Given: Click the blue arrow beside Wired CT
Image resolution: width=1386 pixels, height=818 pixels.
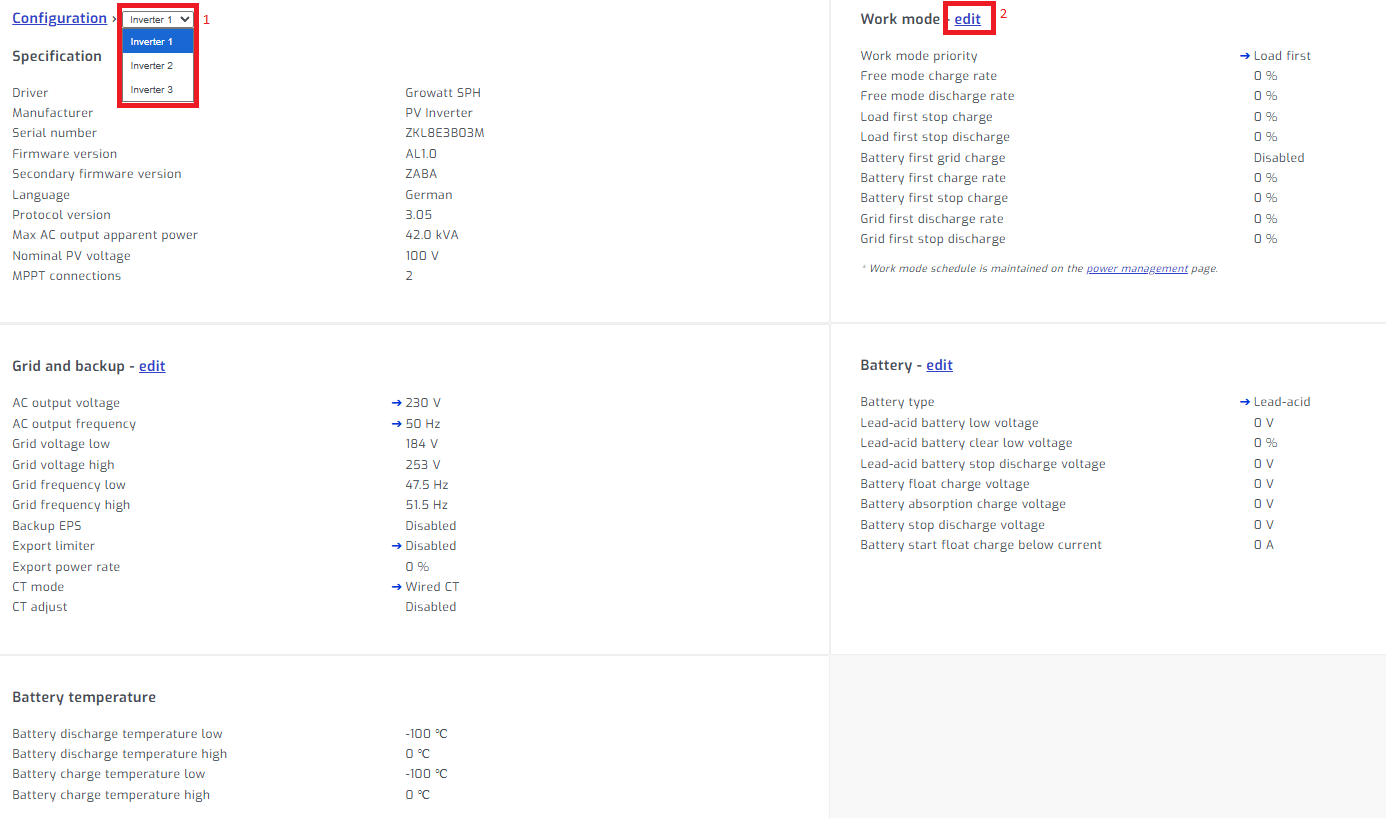Looking at the screenshot, I should point(397,587).
